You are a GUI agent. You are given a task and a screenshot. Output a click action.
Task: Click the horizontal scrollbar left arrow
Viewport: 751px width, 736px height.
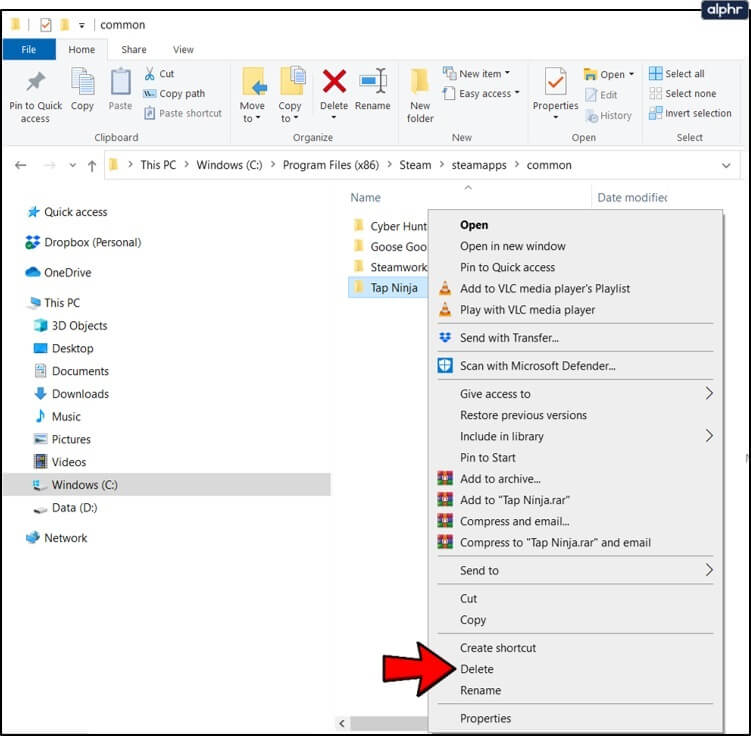(341, 723)
